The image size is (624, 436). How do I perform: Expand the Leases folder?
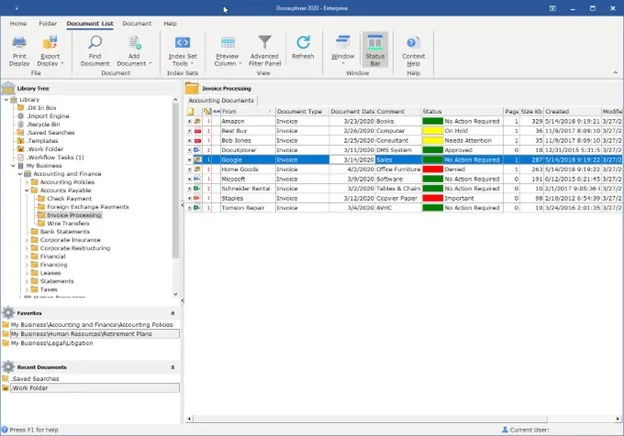coord(27,273)
